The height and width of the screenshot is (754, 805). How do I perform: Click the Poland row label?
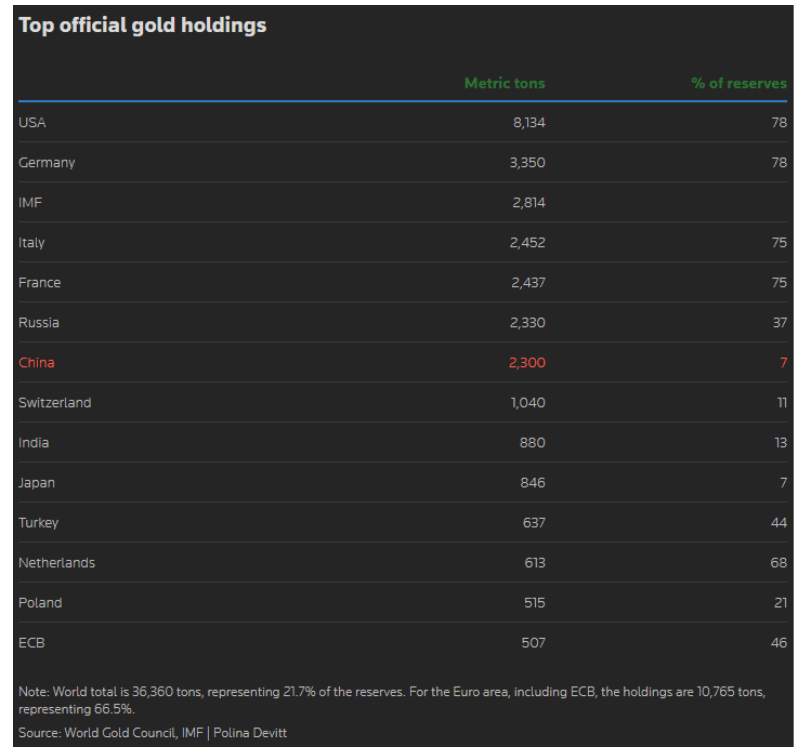(x=40, y=603)
